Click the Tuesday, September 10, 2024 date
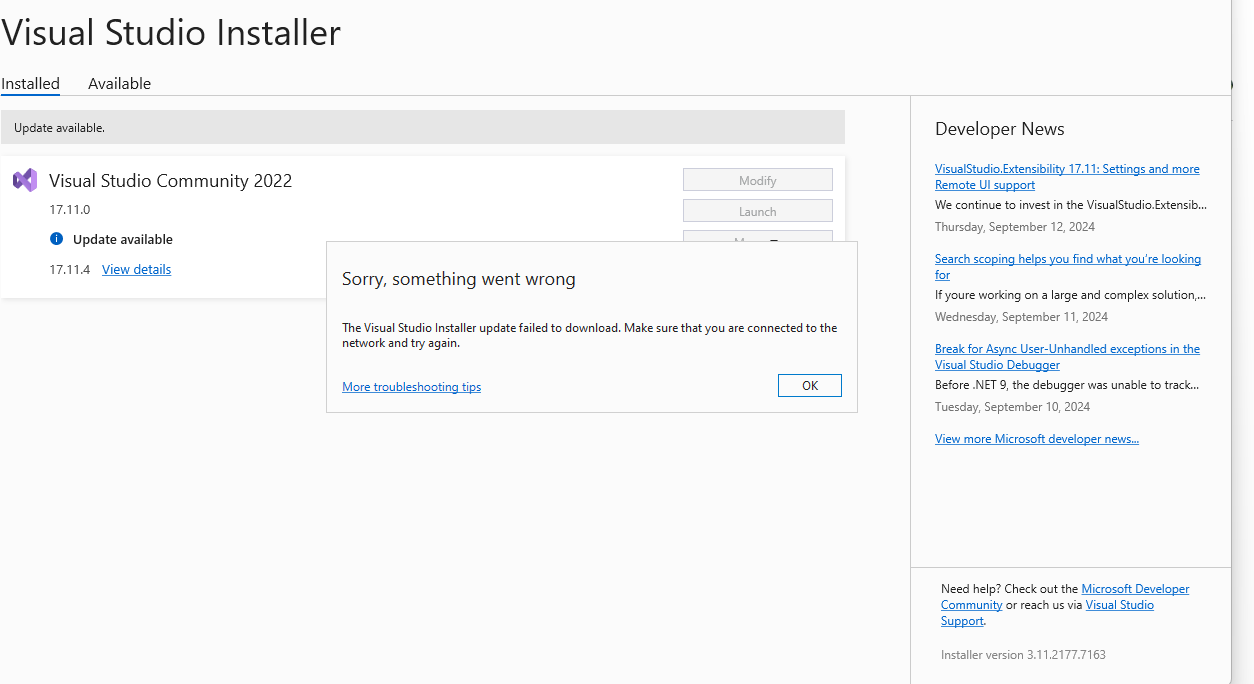1254x684 pixels. 1012,407
